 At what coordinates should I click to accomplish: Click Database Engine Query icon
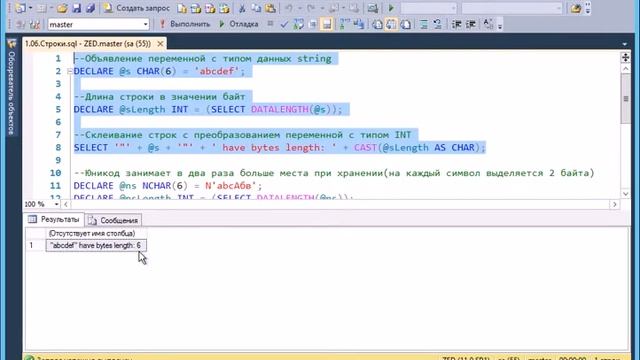point(182,8)
